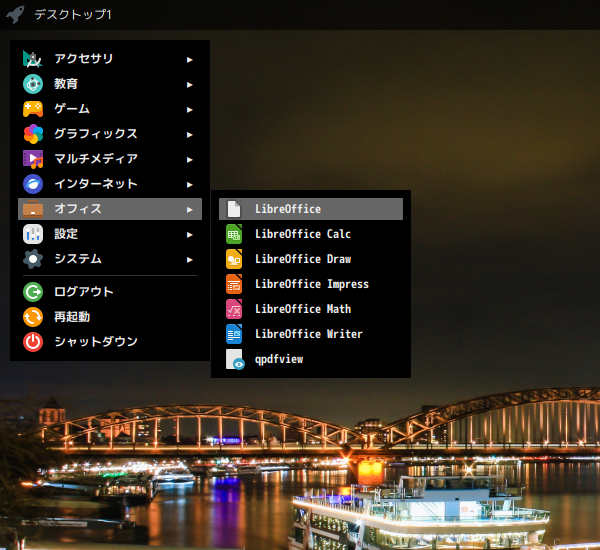Select the オフィス menu entry
The image size is (600, 550).
[110, 209]
